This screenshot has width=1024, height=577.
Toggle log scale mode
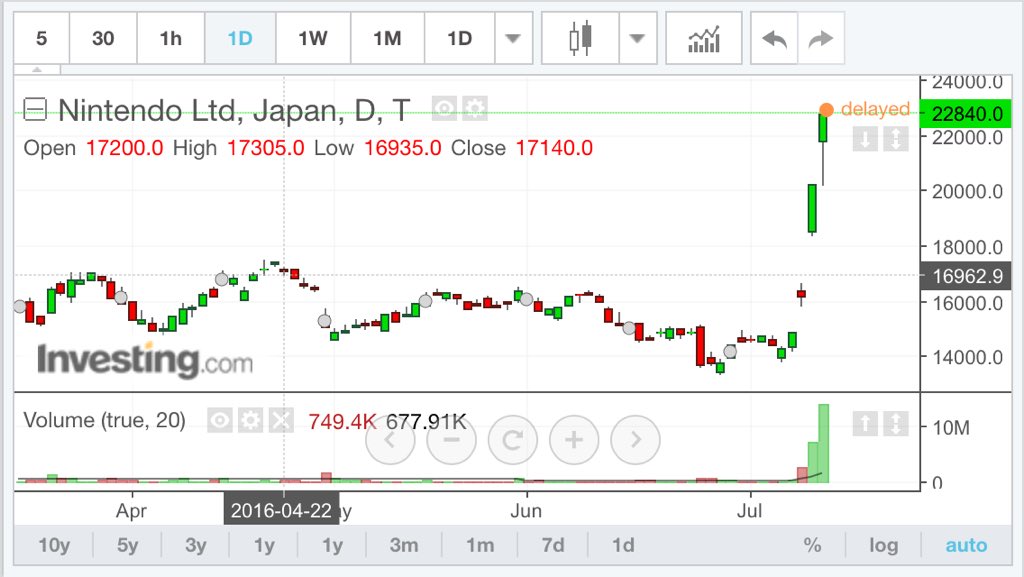884,545
